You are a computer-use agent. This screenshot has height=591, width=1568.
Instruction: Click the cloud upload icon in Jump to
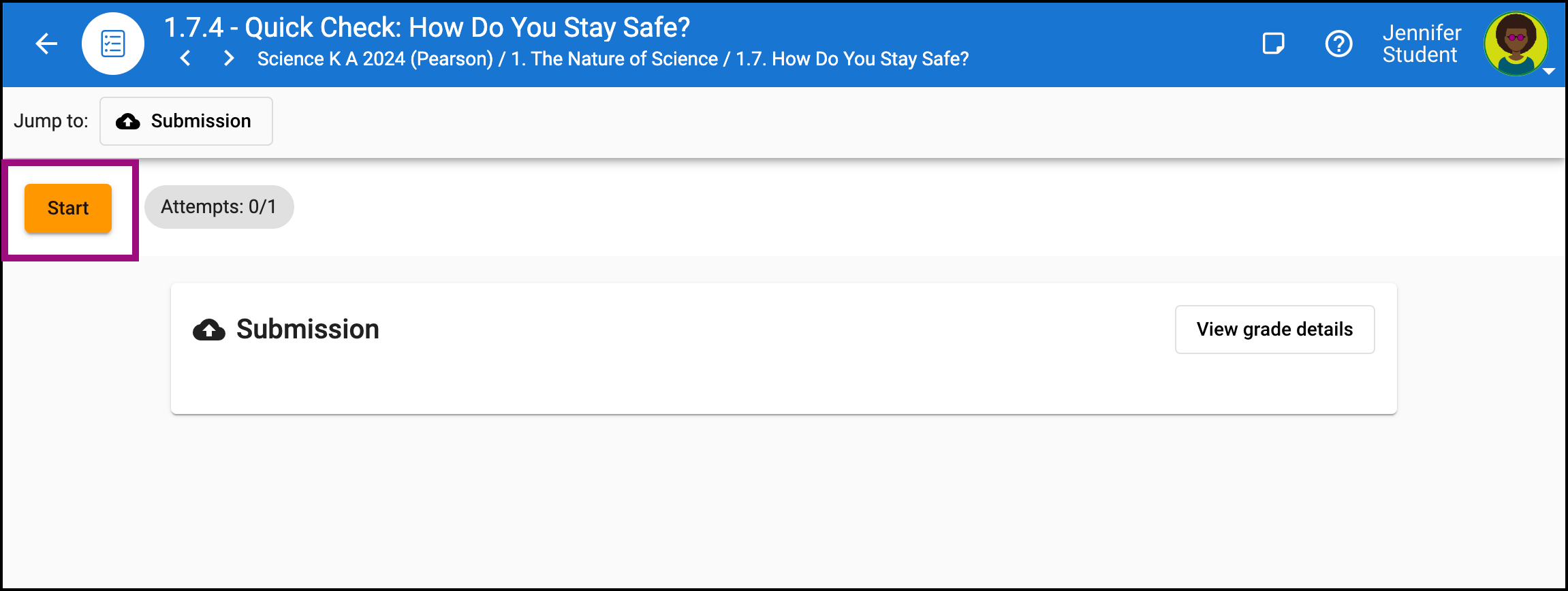(x=128, y=121)
